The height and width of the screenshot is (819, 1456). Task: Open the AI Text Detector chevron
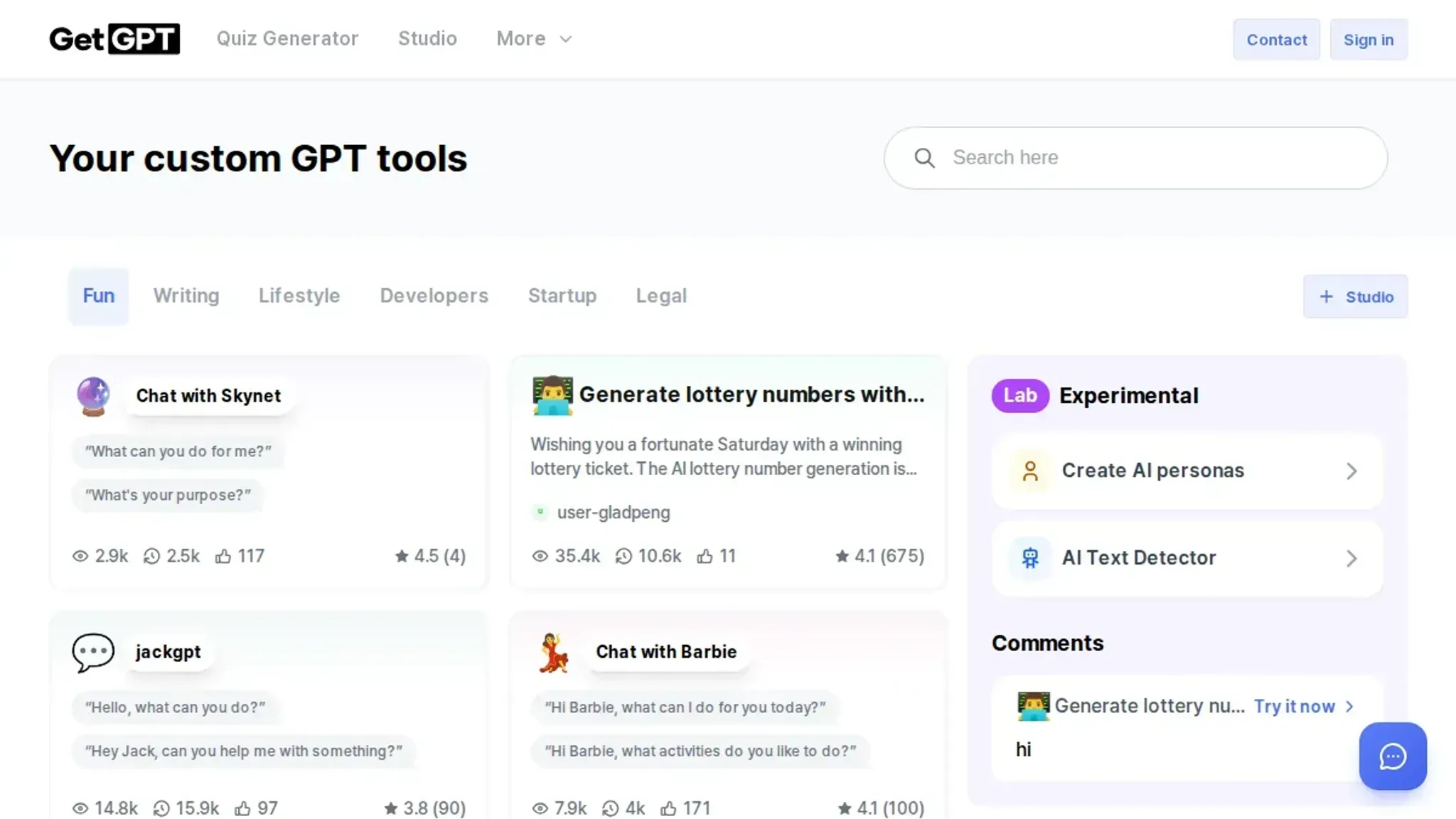click(1351, 558)
